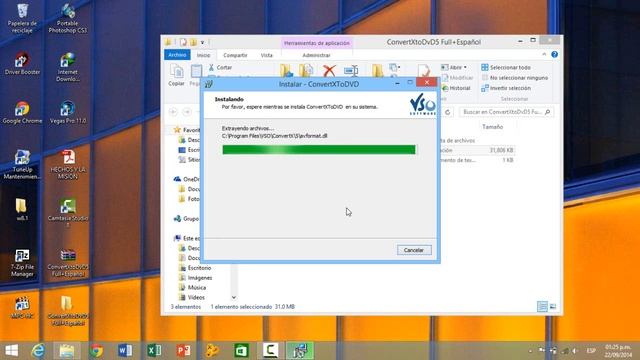Screen dimensions: 640x360
Task: Open the Archivo tab in File Explorer
Action: point(177,55)
